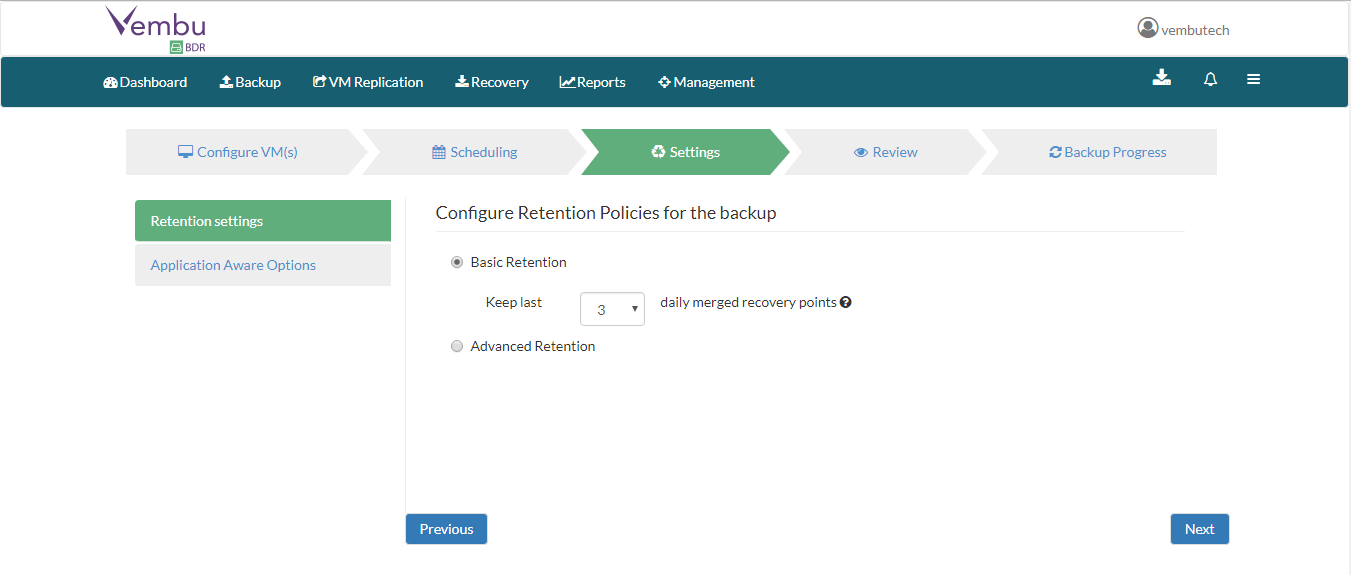The image size is (1351, 575).
Task: Open the Keep last count dropdown
Action: click(x=612, y=309)
